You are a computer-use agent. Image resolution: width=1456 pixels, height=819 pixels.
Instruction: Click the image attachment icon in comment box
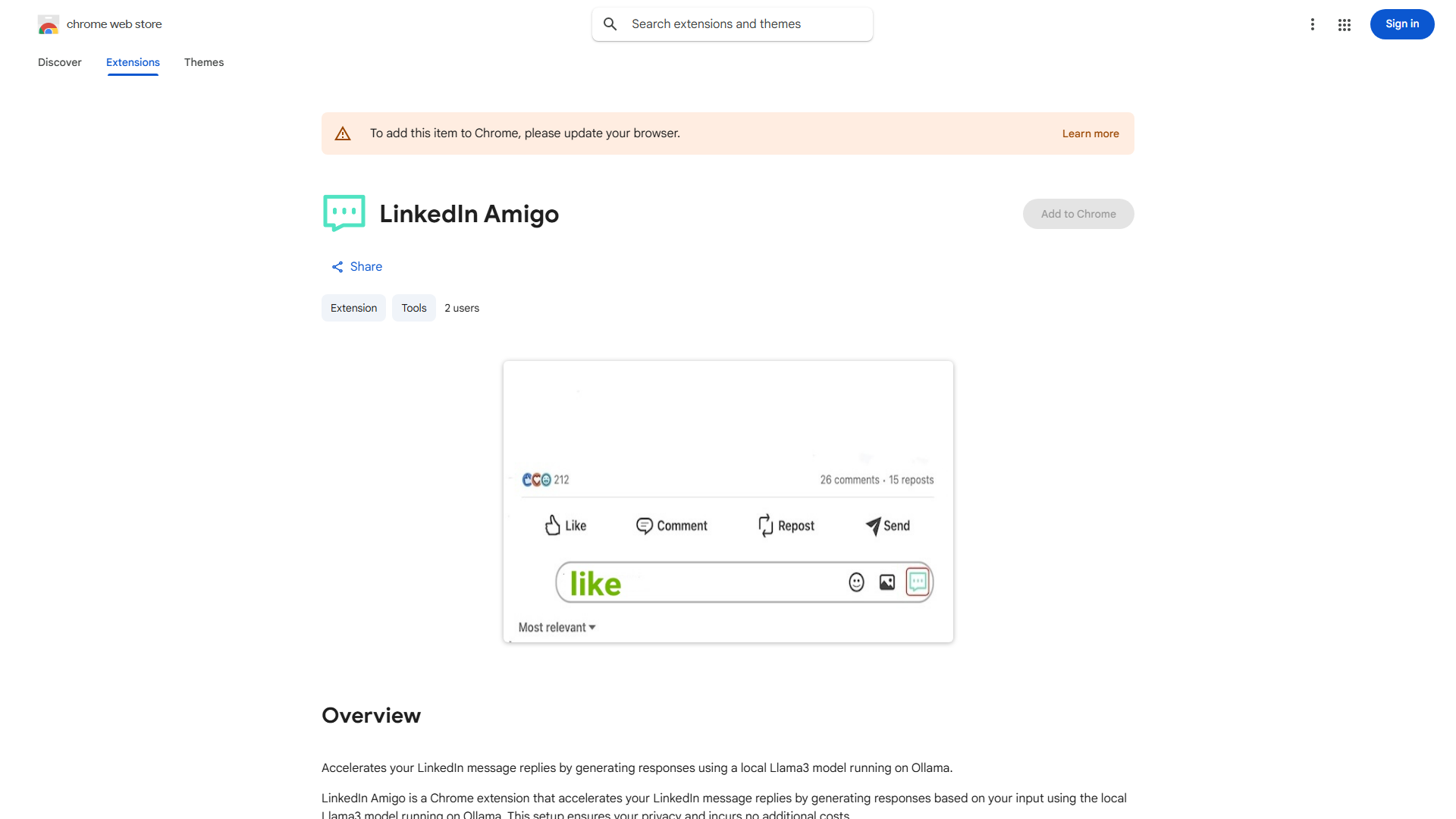click(x=886, y=582)
